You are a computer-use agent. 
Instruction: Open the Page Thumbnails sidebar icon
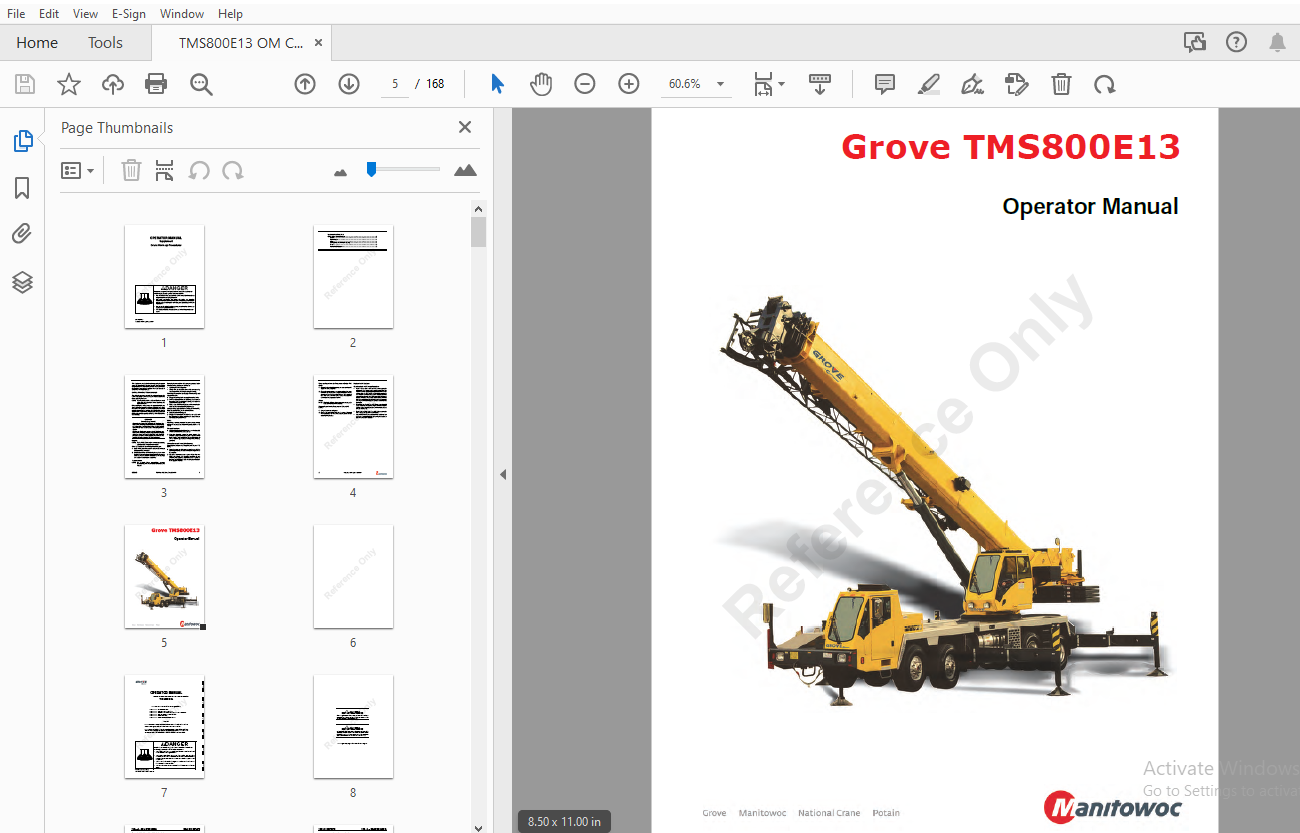coord(23,141)
